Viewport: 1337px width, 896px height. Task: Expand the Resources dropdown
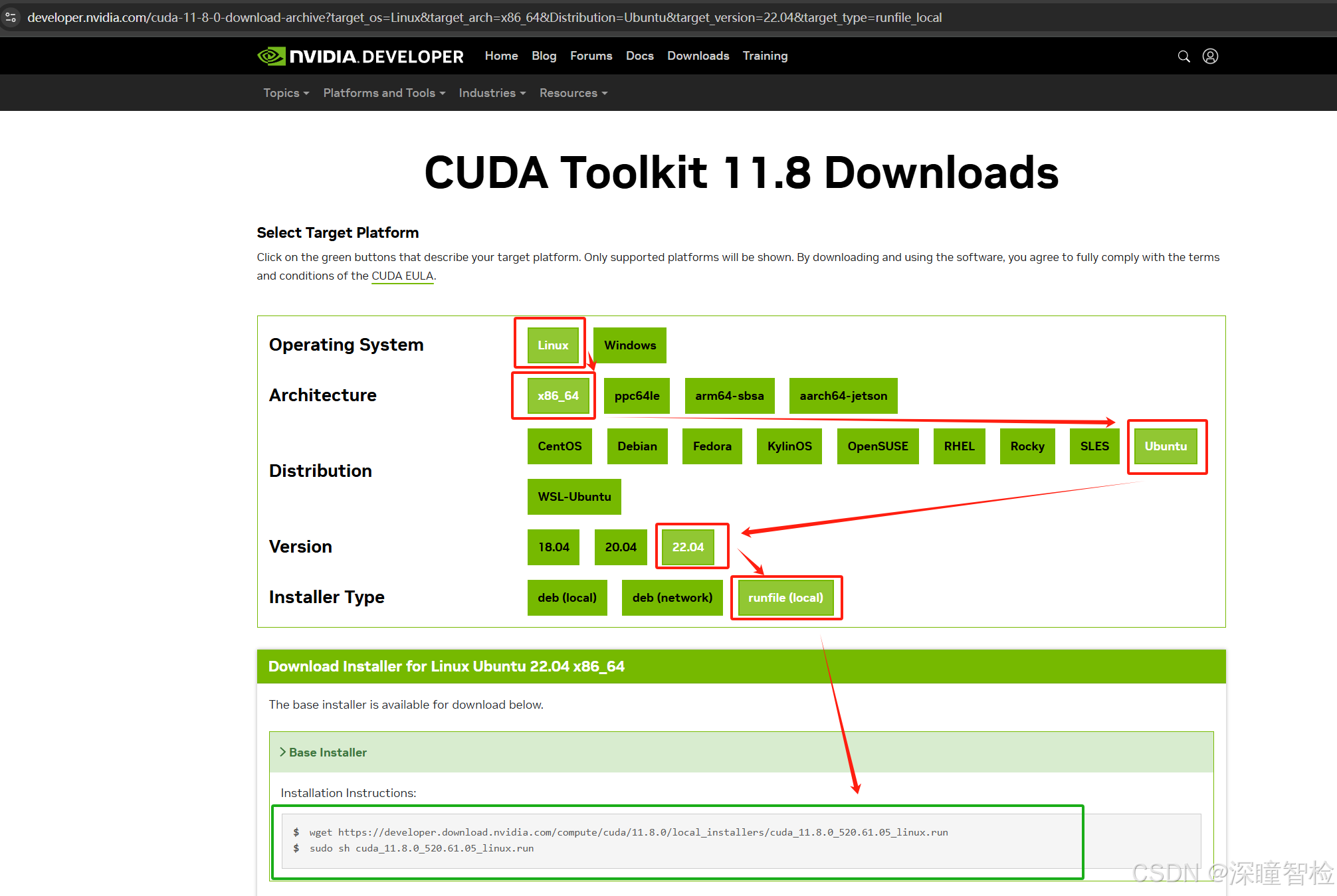pyautogui.click(x=573, y=93)
